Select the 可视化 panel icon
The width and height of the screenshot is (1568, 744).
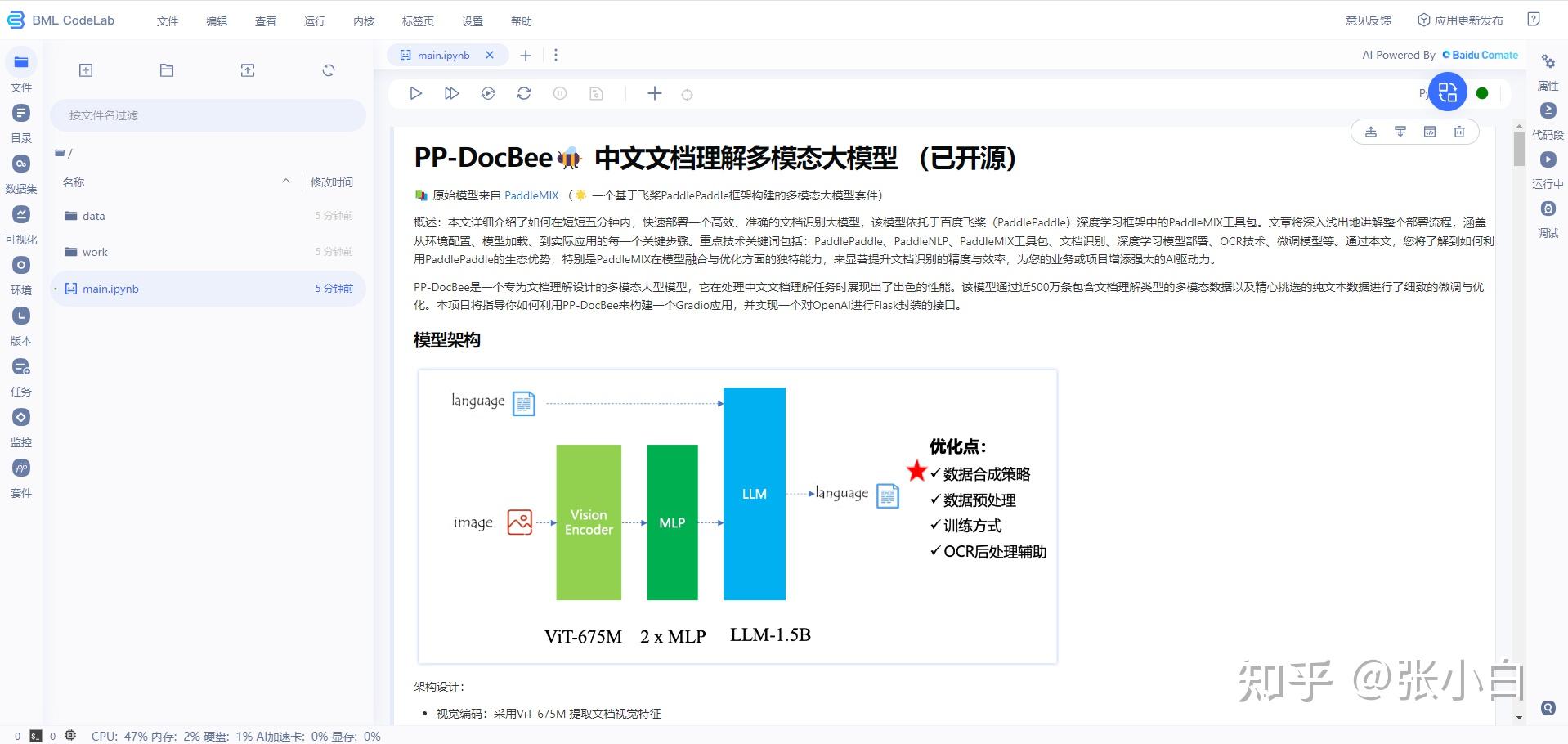click(x=21, y=214)
